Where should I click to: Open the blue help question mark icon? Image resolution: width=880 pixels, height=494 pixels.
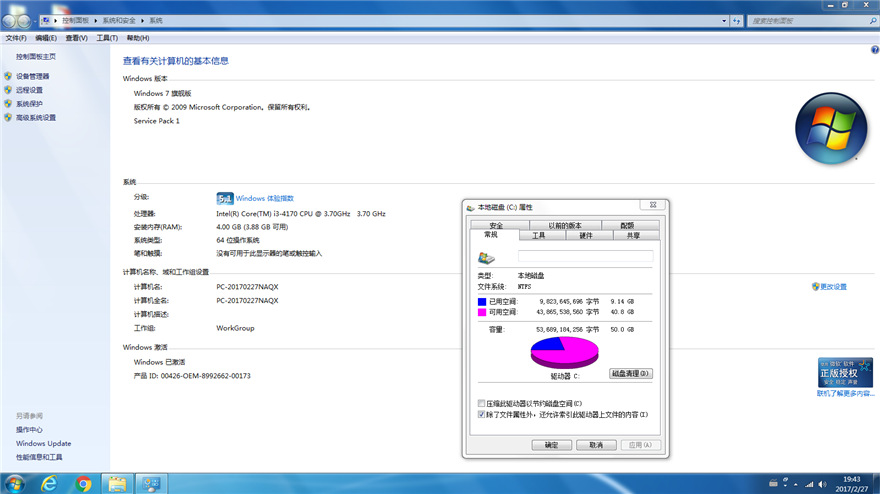click(x=874, y=50)
